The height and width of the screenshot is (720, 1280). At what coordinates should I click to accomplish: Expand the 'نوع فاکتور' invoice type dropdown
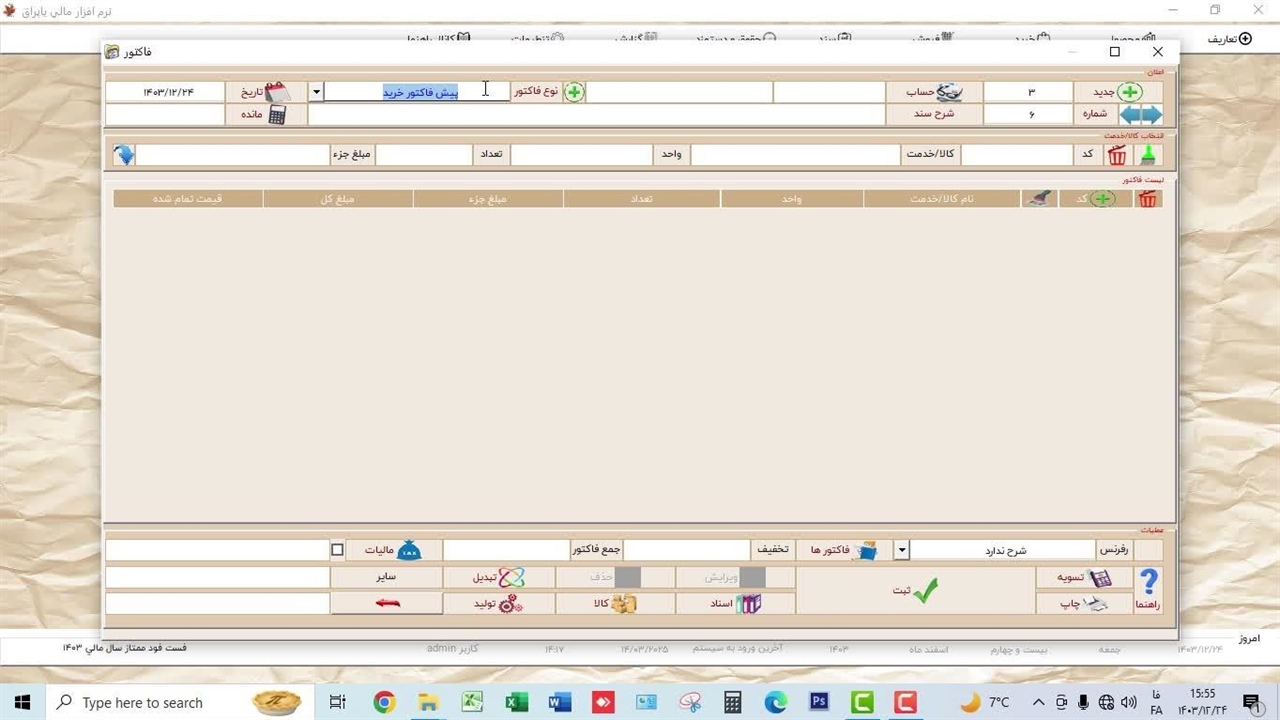(x=316, y=92)
